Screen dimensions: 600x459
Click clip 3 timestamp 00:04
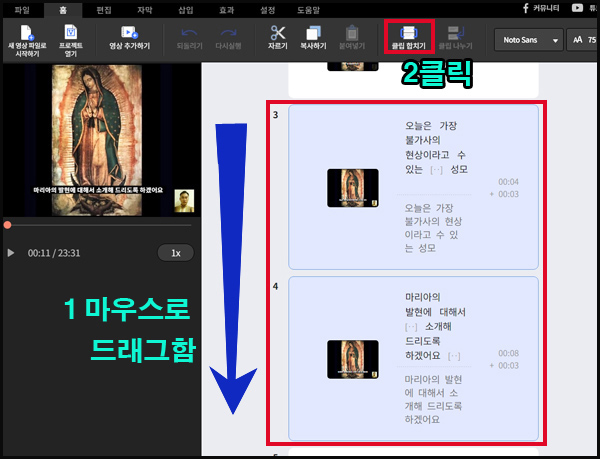tap(508, 182)
